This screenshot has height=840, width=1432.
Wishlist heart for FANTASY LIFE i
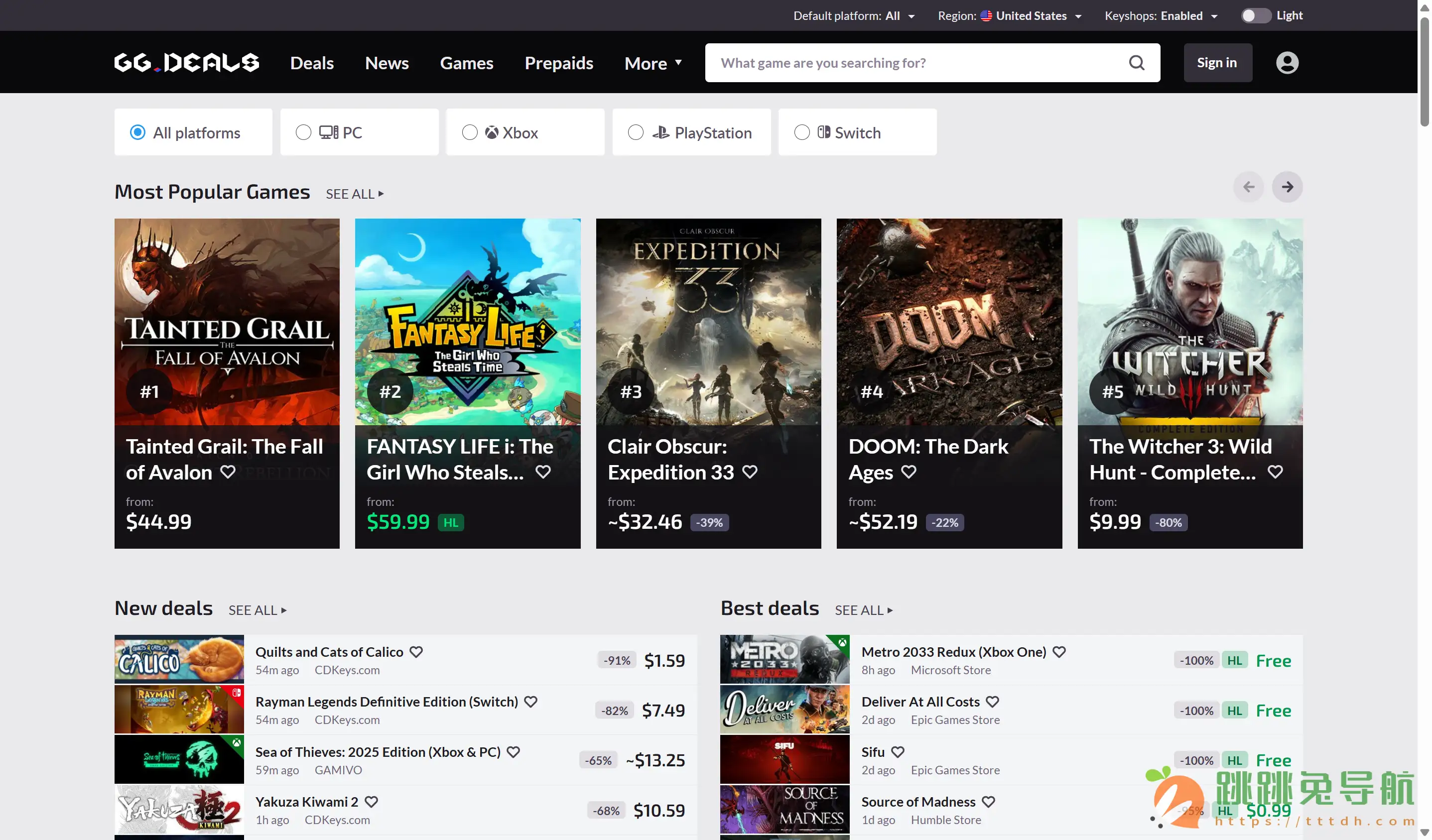tap(543, 472)
